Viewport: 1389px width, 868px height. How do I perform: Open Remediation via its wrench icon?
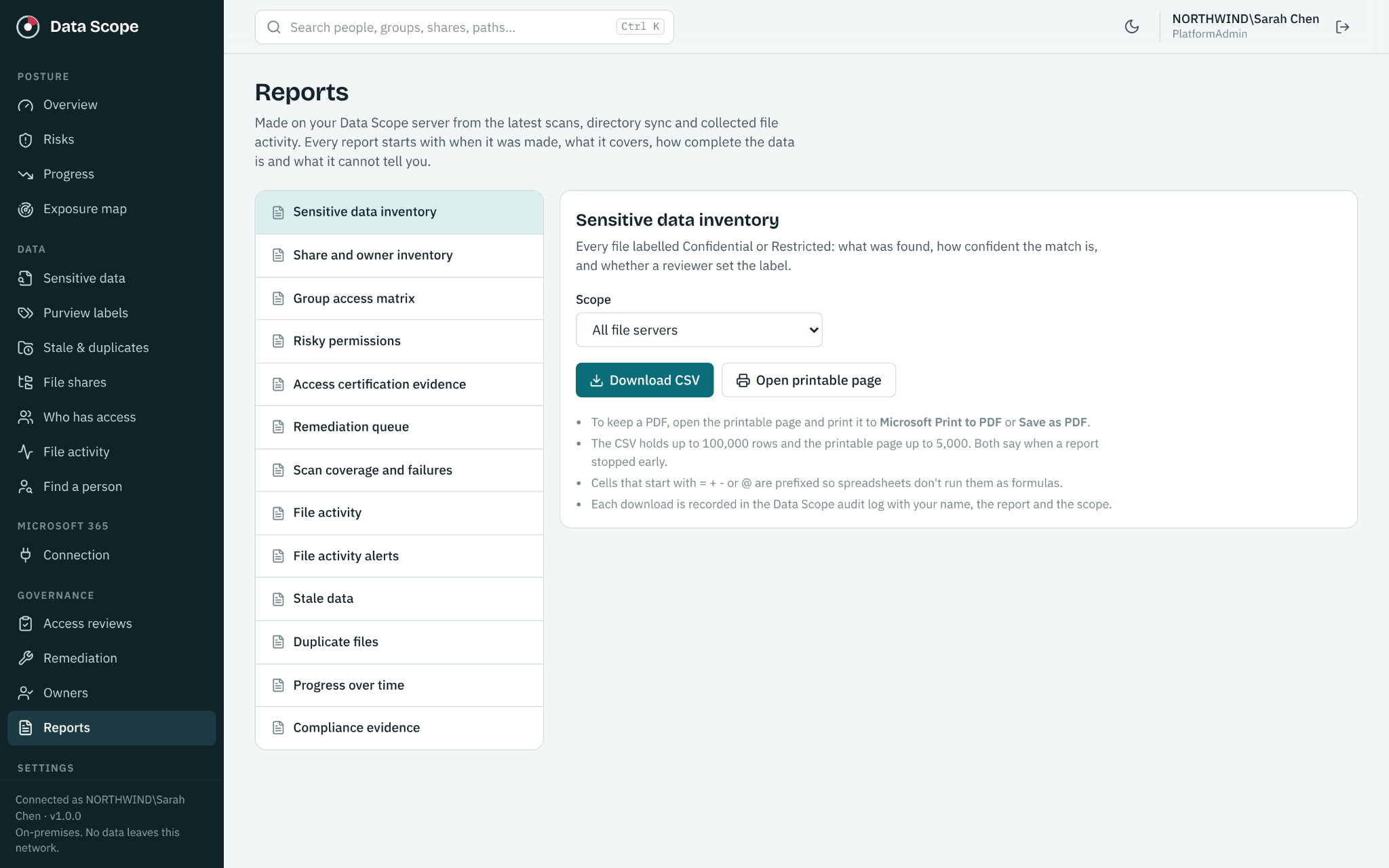coord(26,658)
